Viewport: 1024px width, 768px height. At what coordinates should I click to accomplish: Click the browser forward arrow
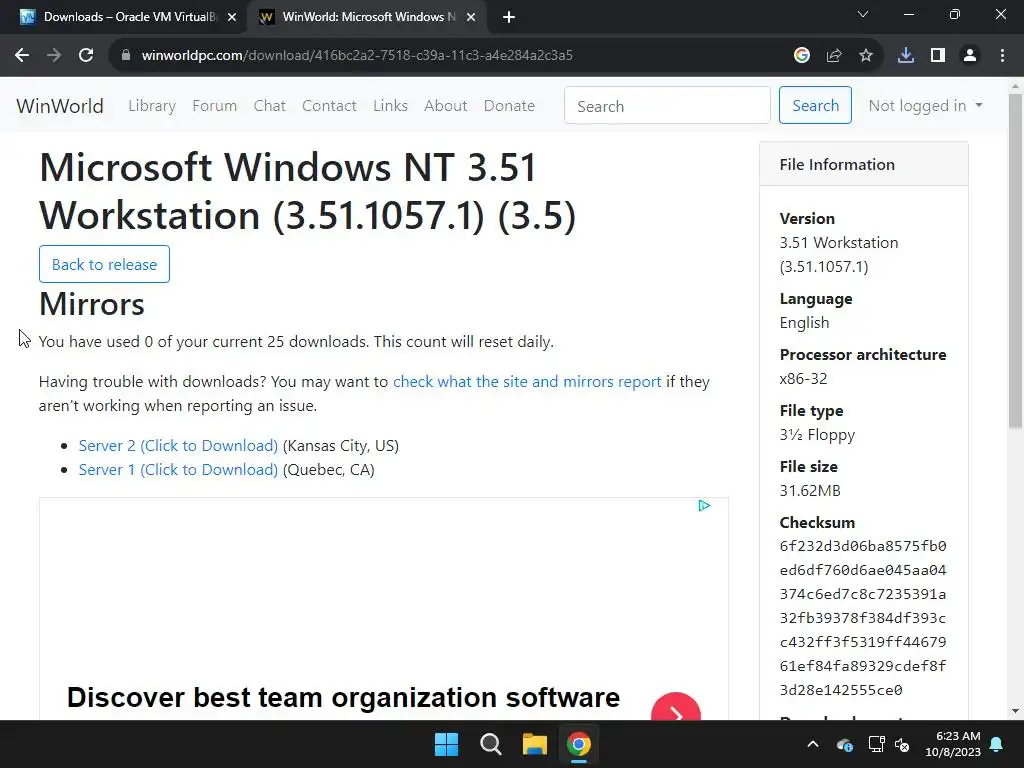[x=54, y=56]
